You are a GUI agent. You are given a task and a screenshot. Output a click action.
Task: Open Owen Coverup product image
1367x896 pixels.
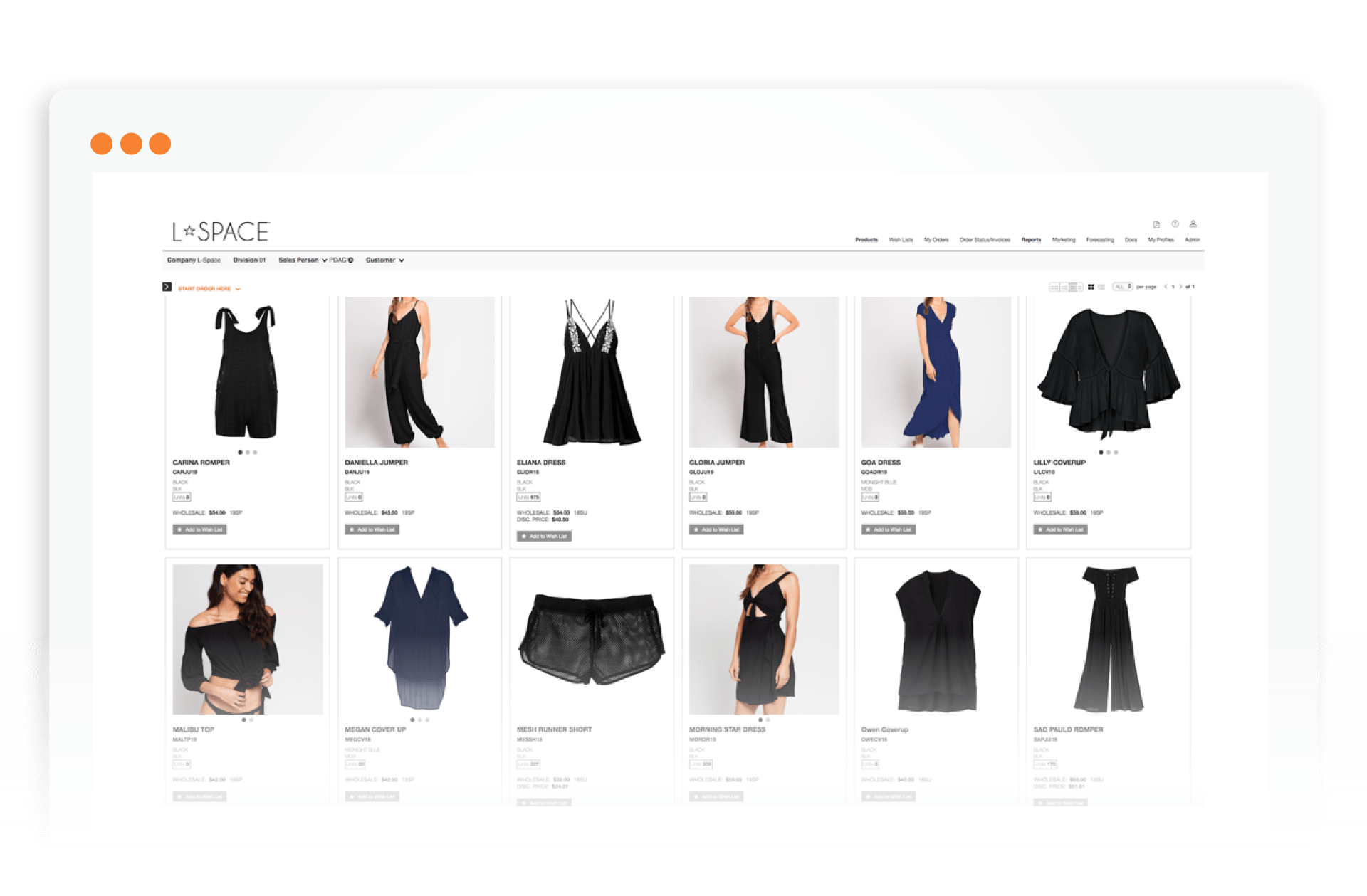936,639
